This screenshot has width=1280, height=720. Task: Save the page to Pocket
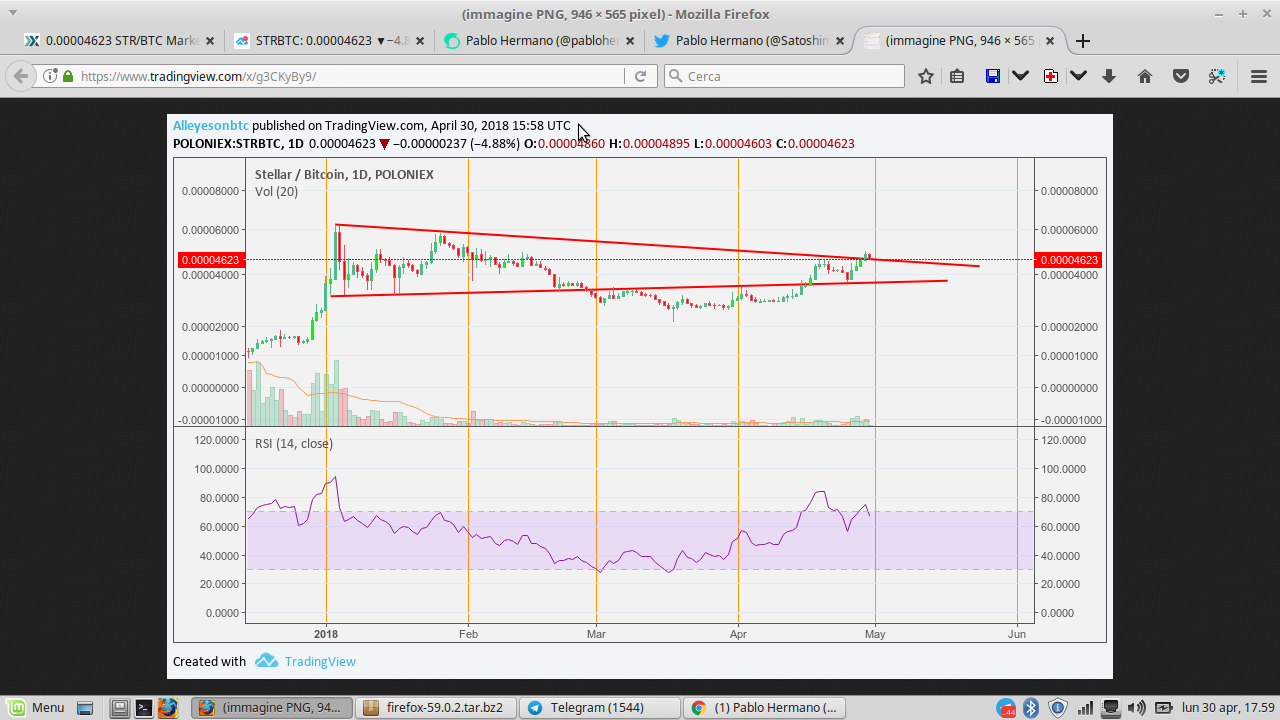tap(1181, 76)
